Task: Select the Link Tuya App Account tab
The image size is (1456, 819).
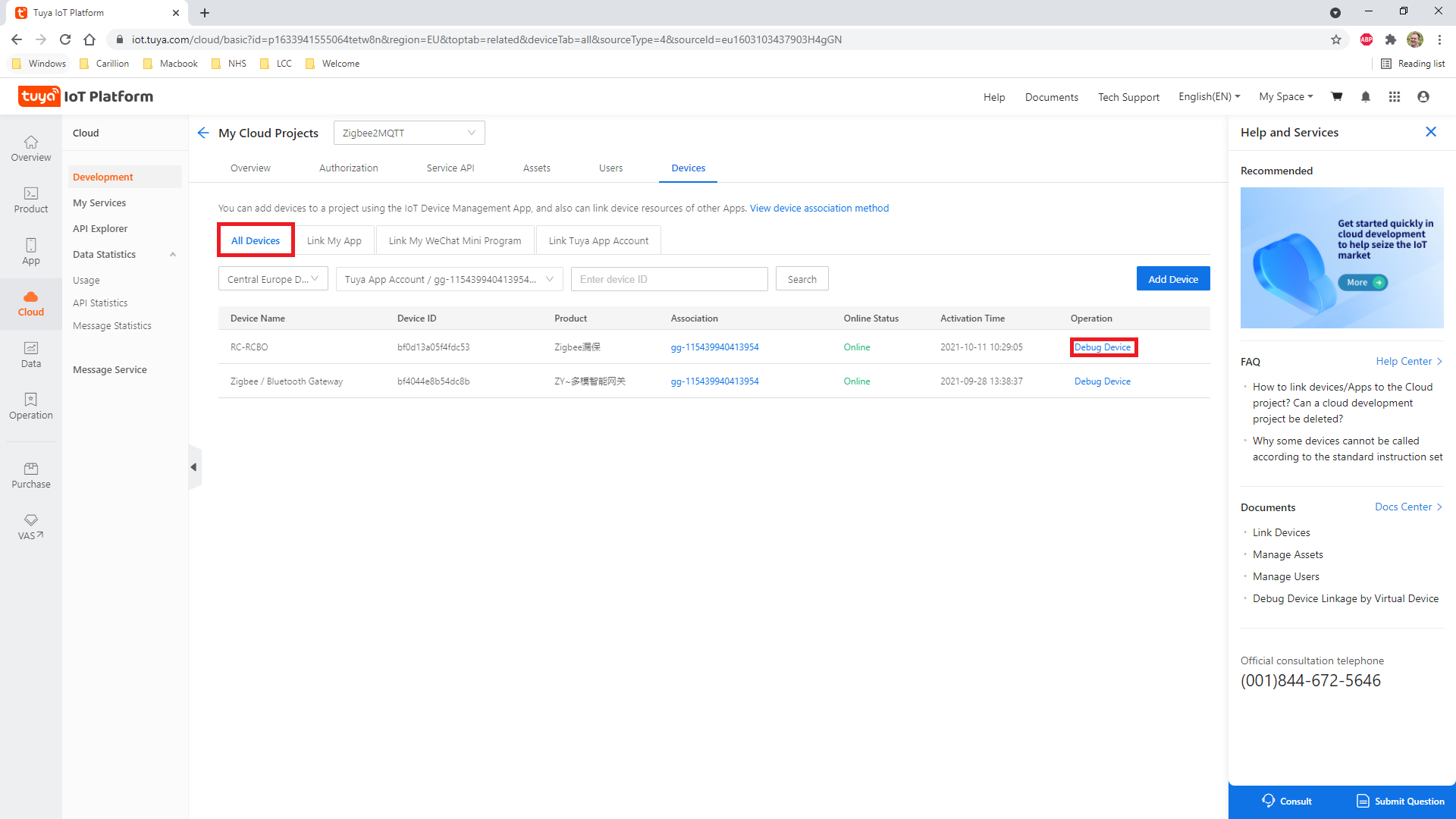Action: (598, 240)
